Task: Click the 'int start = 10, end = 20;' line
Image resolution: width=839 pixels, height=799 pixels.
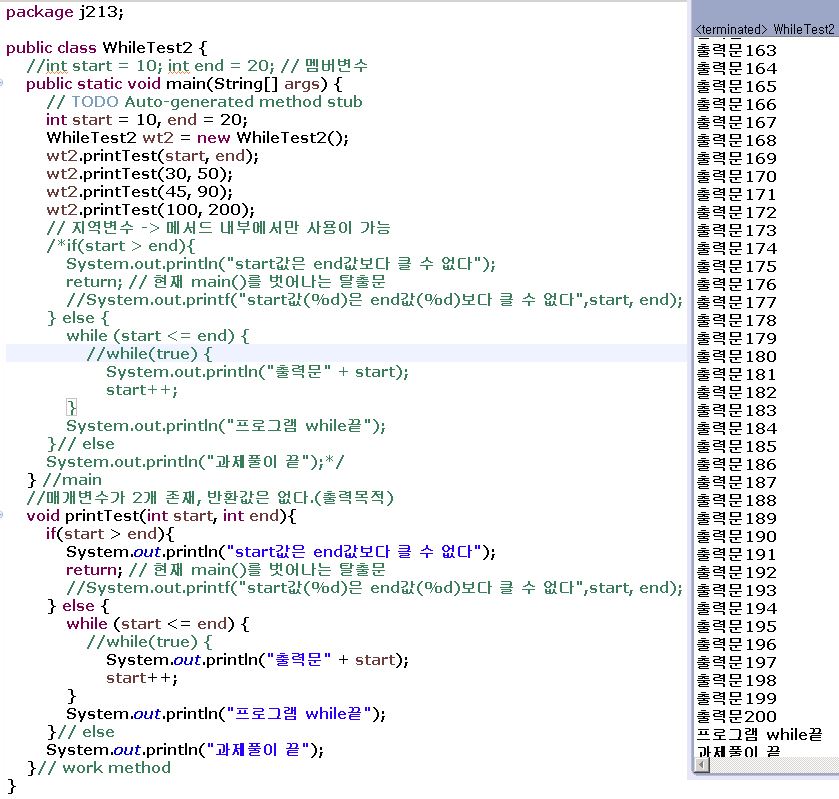Action: pos(147,120)
